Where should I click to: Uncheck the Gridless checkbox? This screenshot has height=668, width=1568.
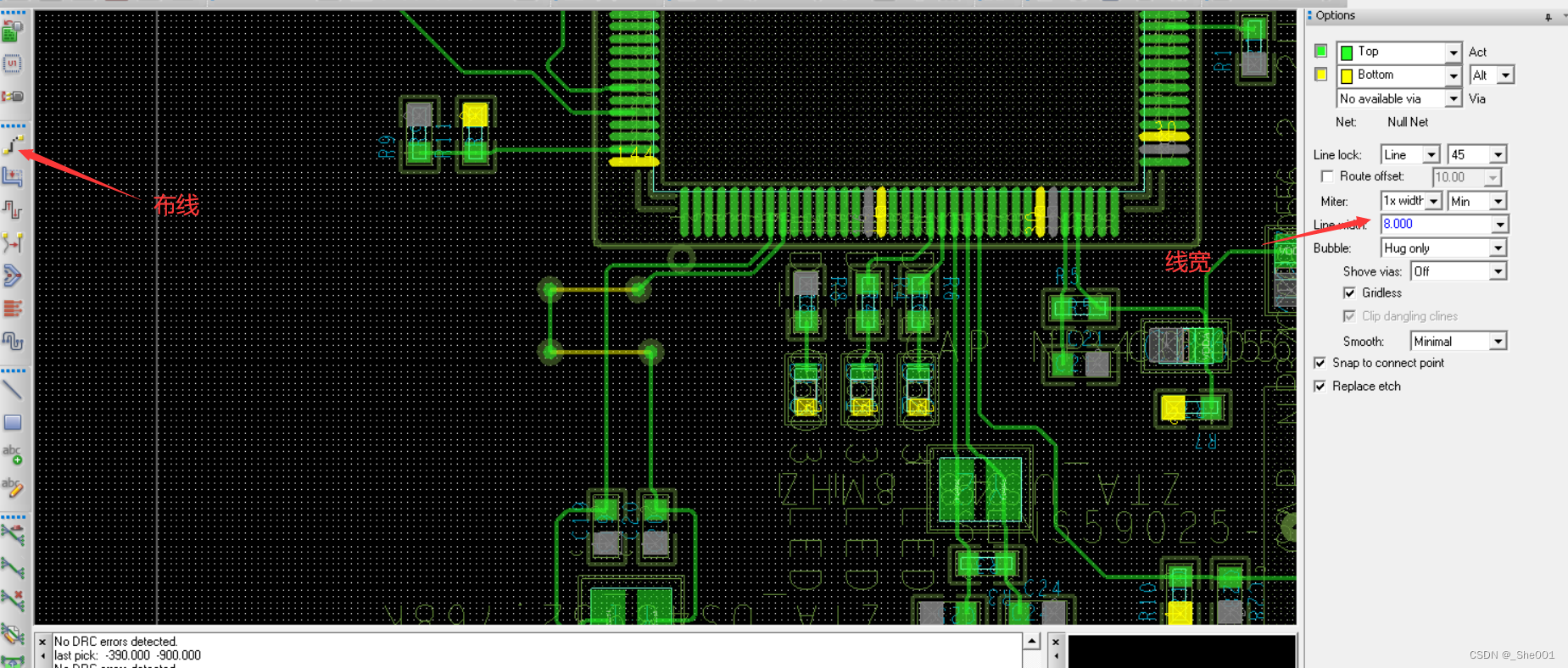[1349, 293]
